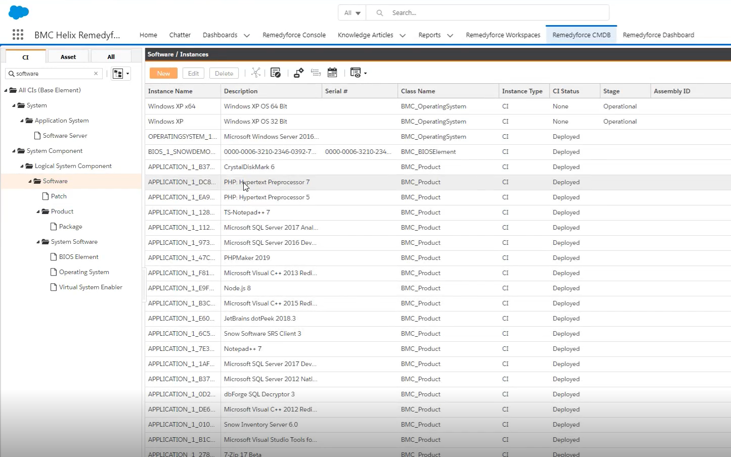The image size is (731, 457).
Task: Click the calendar toolbar icon
Action: click(332, 73)
